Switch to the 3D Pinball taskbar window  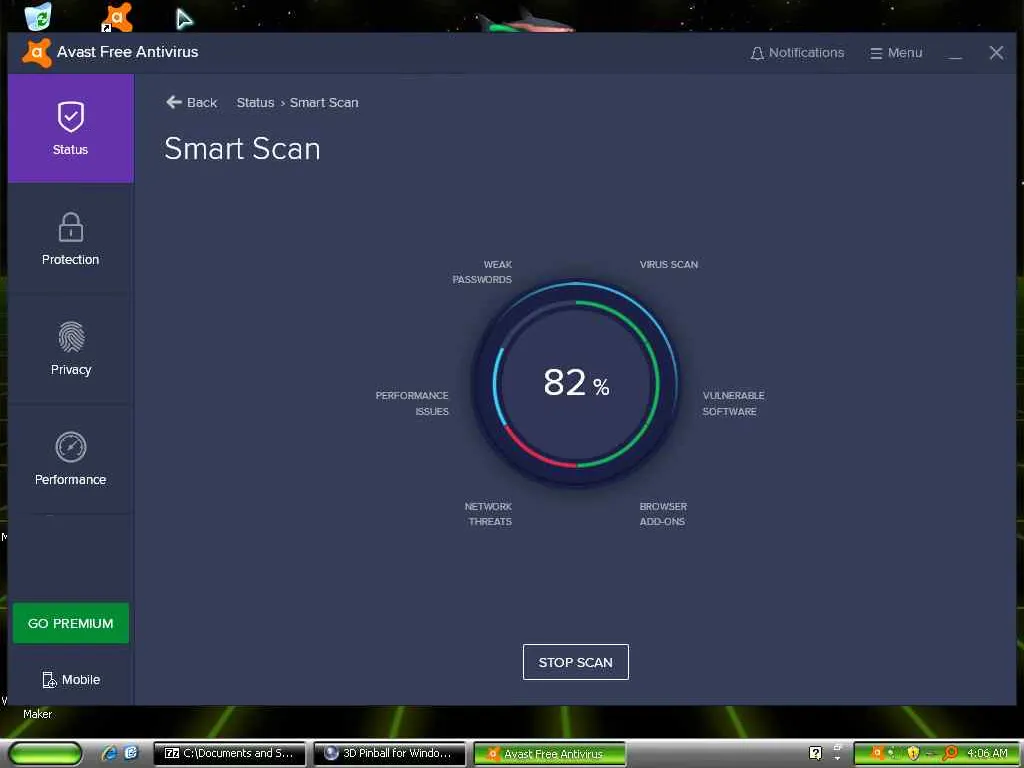(x=389, y=753)
